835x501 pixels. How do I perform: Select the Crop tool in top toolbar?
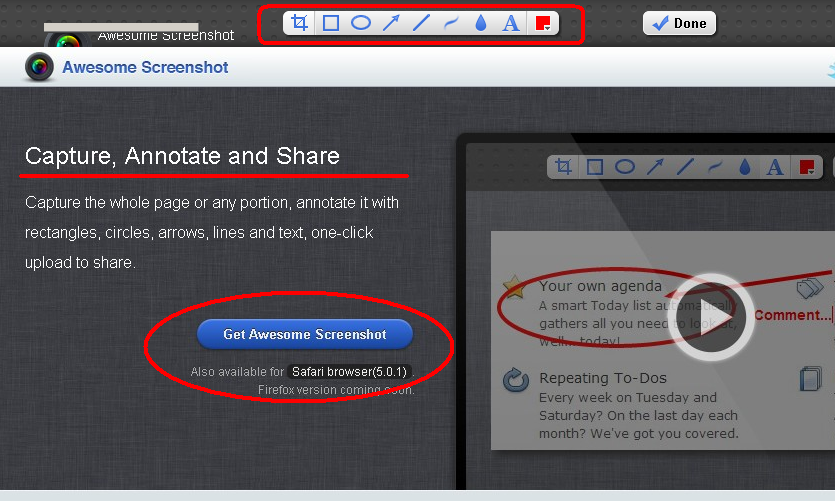tap(299, 23)
